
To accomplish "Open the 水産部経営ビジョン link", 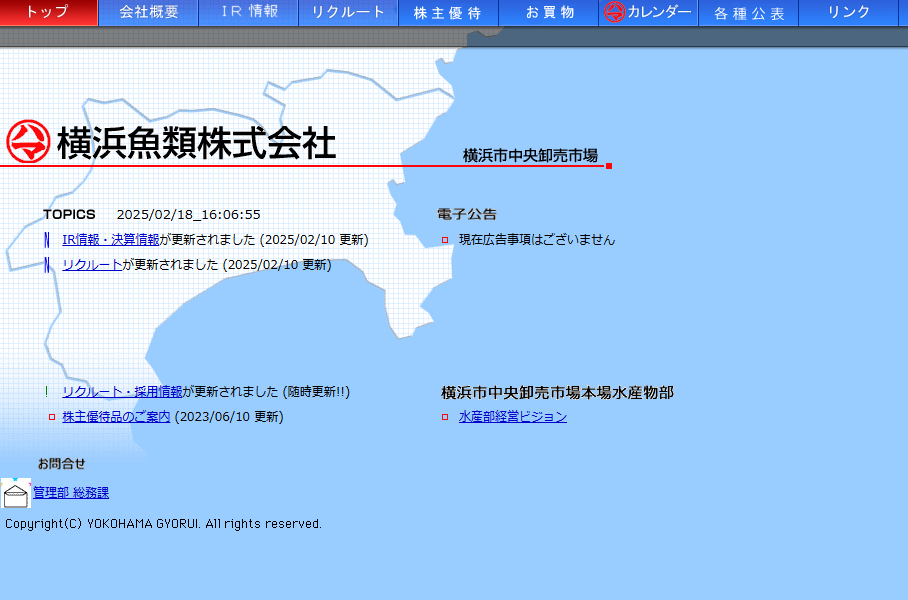I will point(512,416).
